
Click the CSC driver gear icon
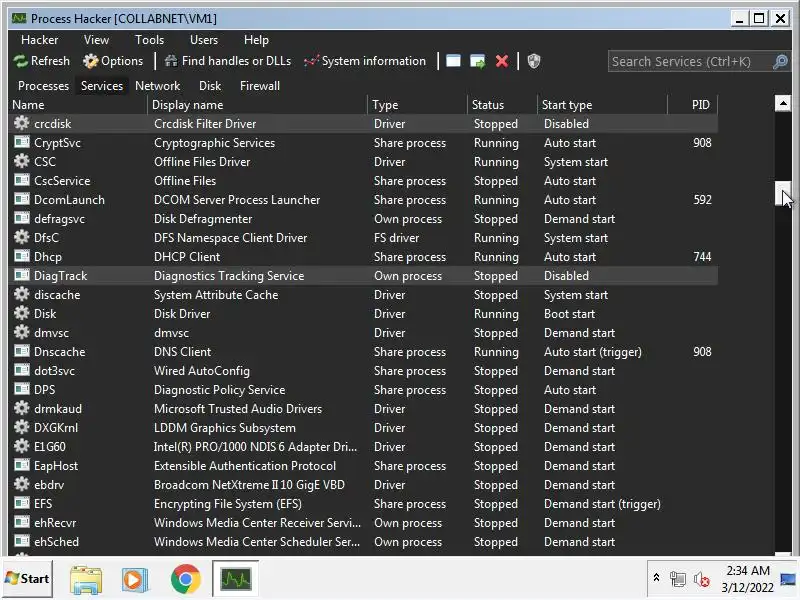(21, 161)
